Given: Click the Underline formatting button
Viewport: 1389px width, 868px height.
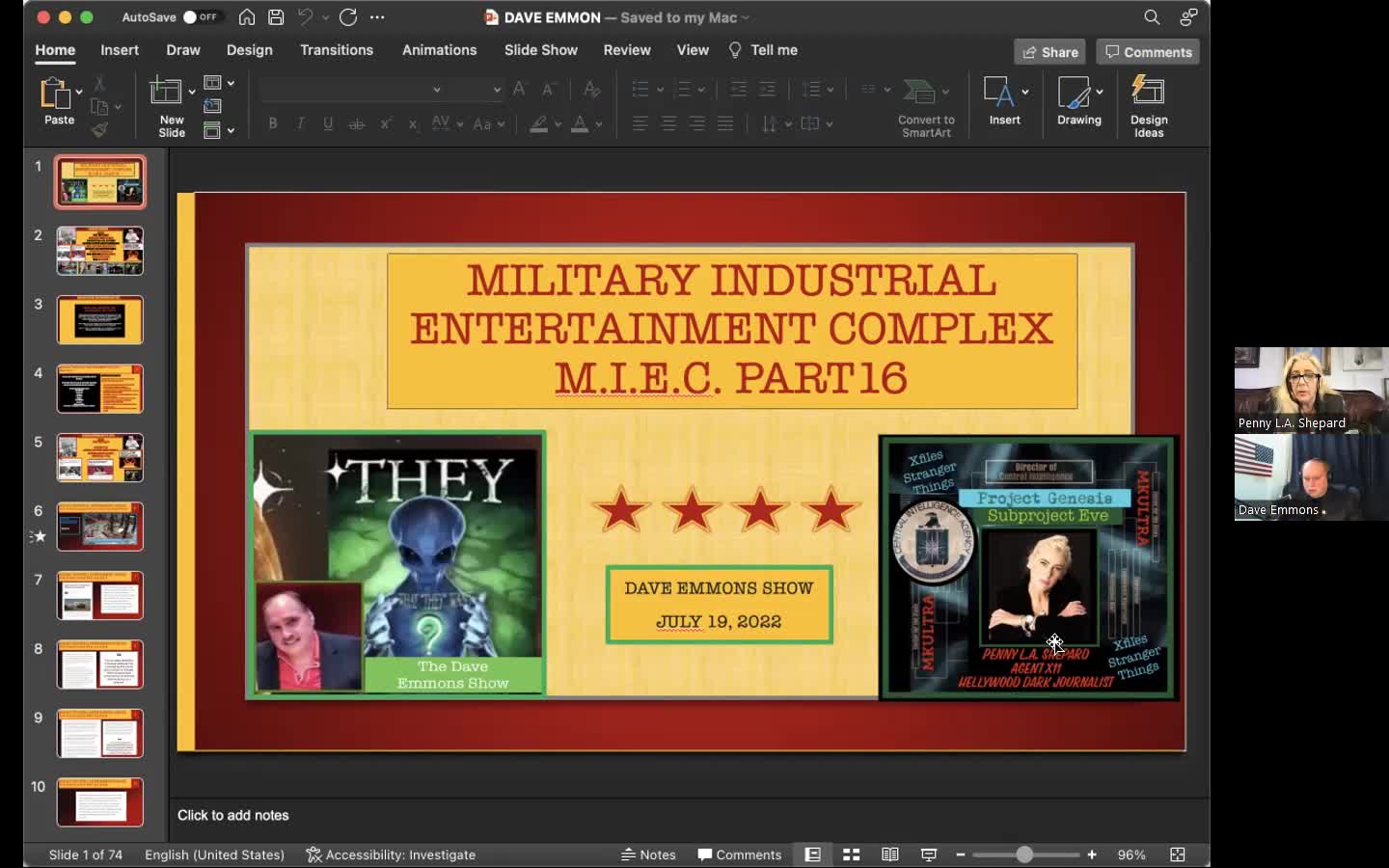Looking at the screenshot, I should tap(329, 123).
